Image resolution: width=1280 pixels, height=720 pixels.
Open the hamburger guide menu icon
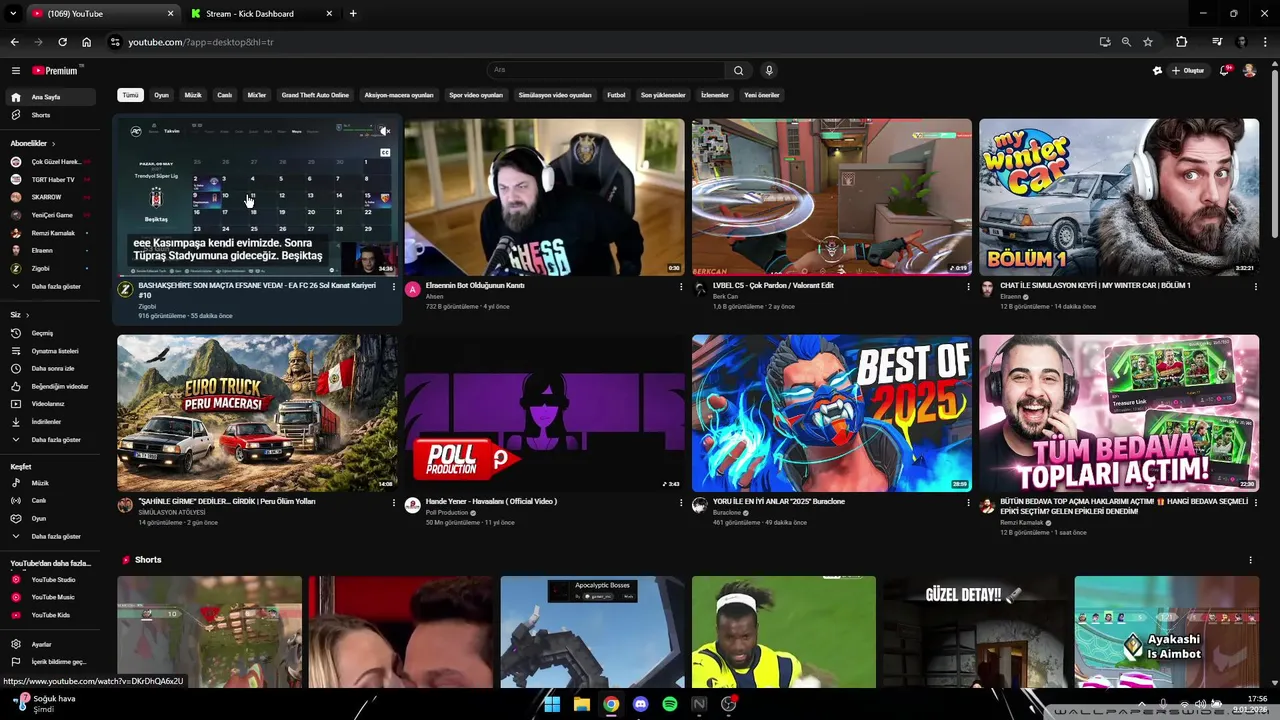pos(16,71)
